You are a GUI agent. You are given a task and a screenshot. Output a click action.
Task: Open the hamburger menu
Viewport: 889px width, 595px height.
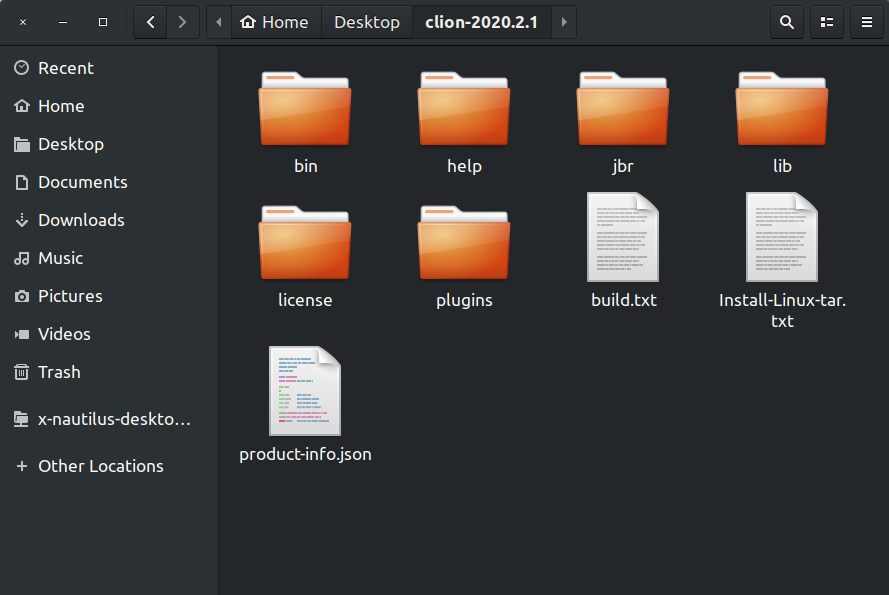coord(866,22)
